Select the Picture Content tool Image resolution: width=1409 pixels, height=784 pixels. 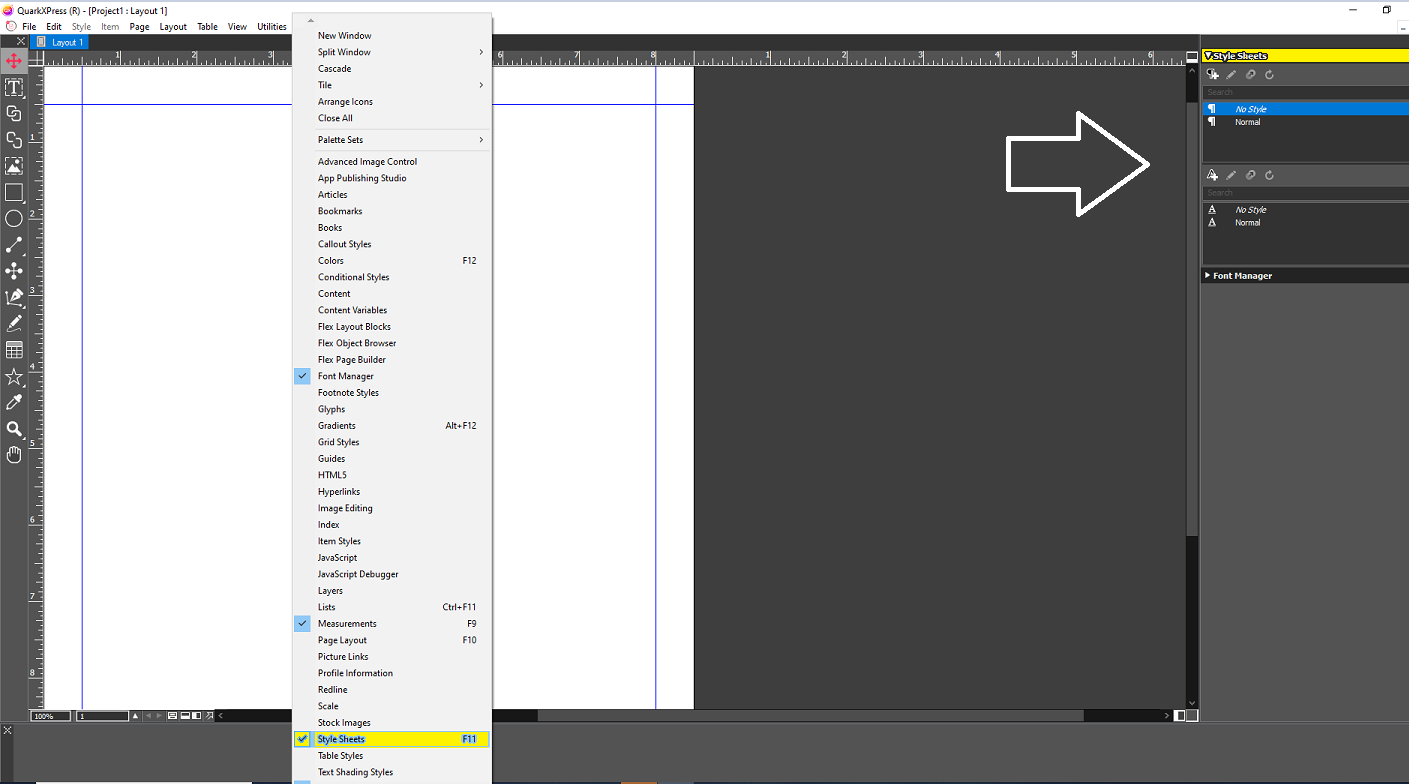point(14,165)
